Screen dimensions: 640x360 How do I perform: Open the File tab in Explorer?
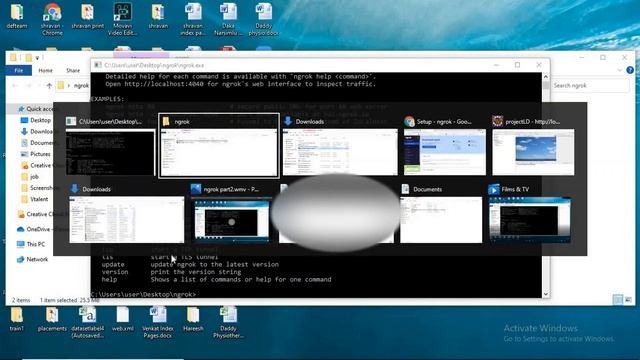pos(19,71)
